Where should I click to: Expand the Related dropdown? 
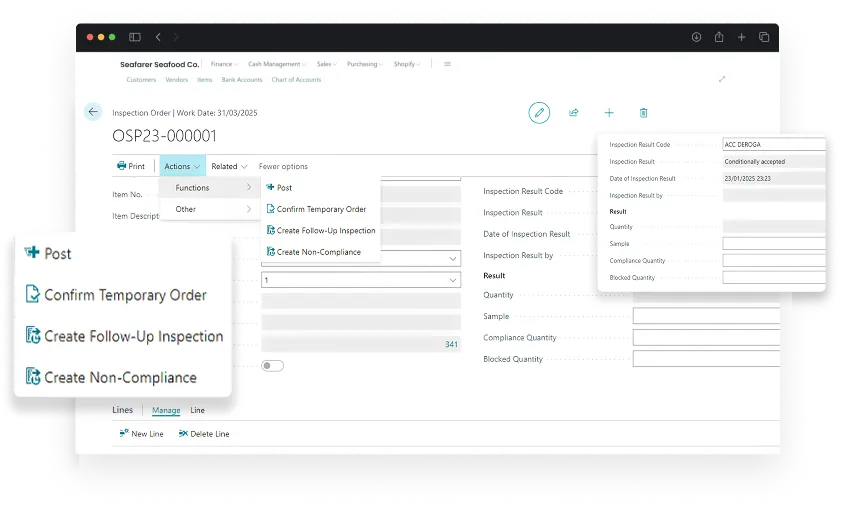pos(229,166)
